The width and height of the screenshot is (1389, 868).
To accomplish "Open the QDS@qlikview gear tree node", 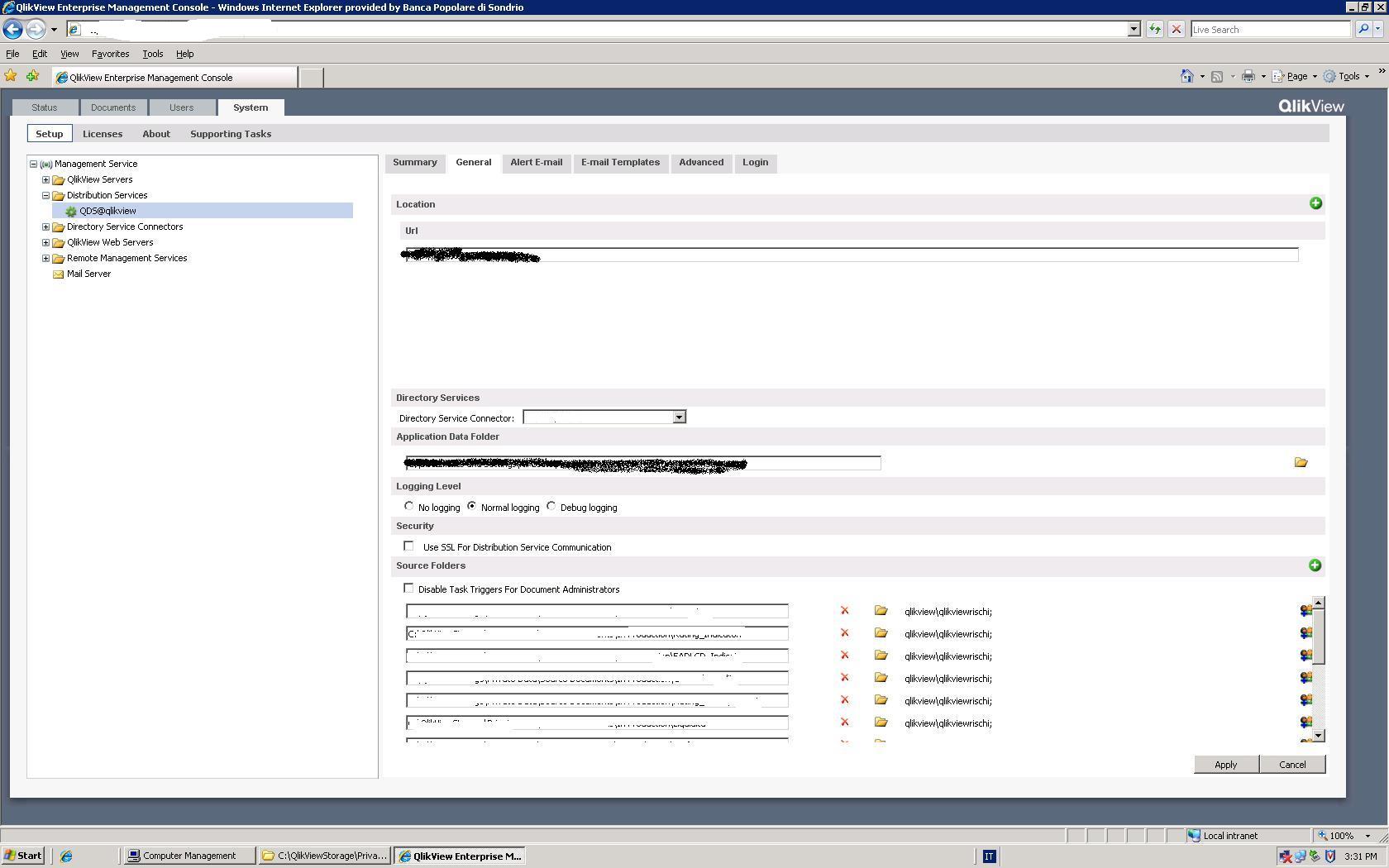I will (107, 211).
